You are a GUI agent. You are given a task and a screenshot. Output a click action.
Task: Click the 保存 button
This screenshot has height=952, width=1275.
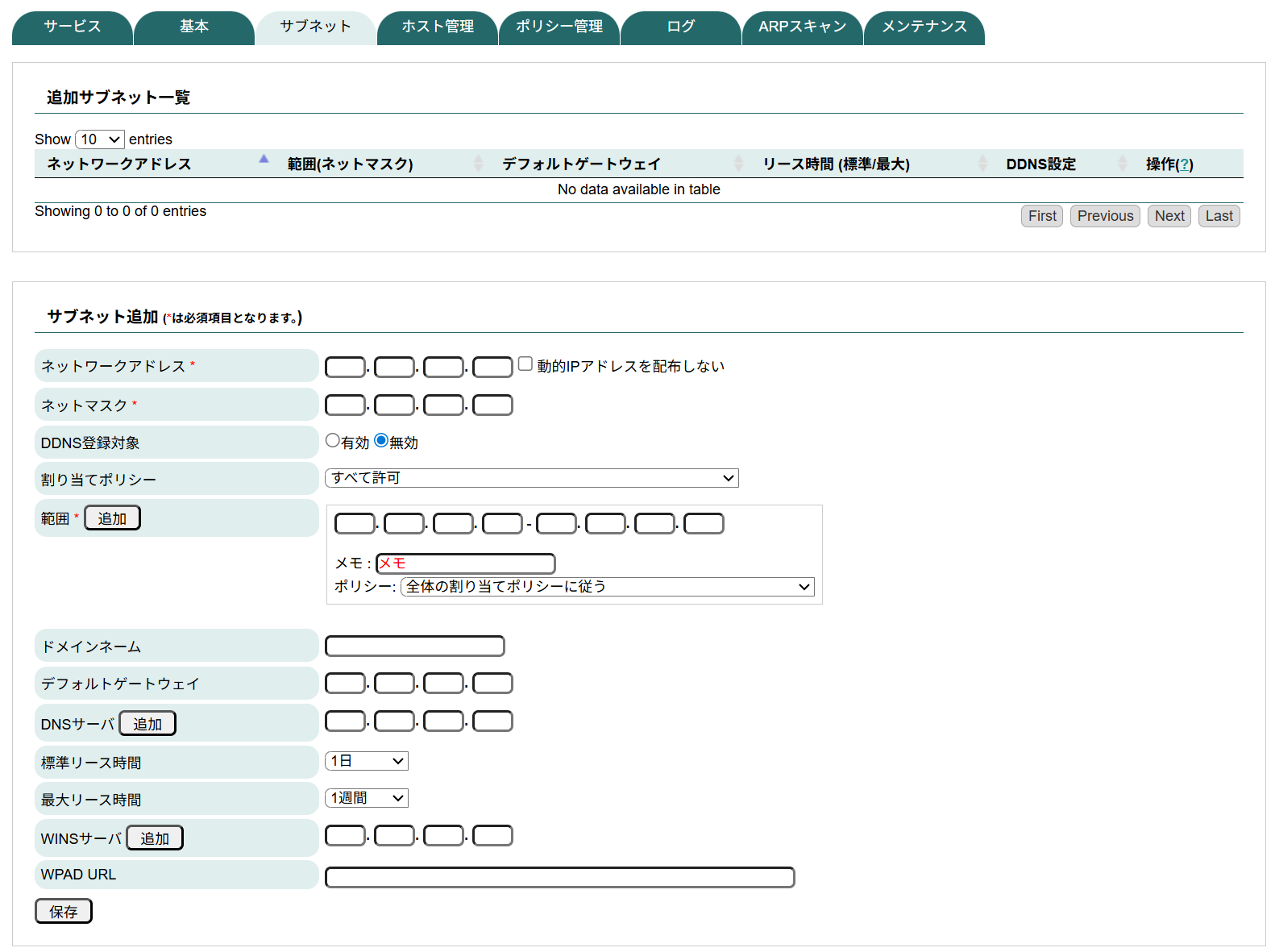(64, 911)
